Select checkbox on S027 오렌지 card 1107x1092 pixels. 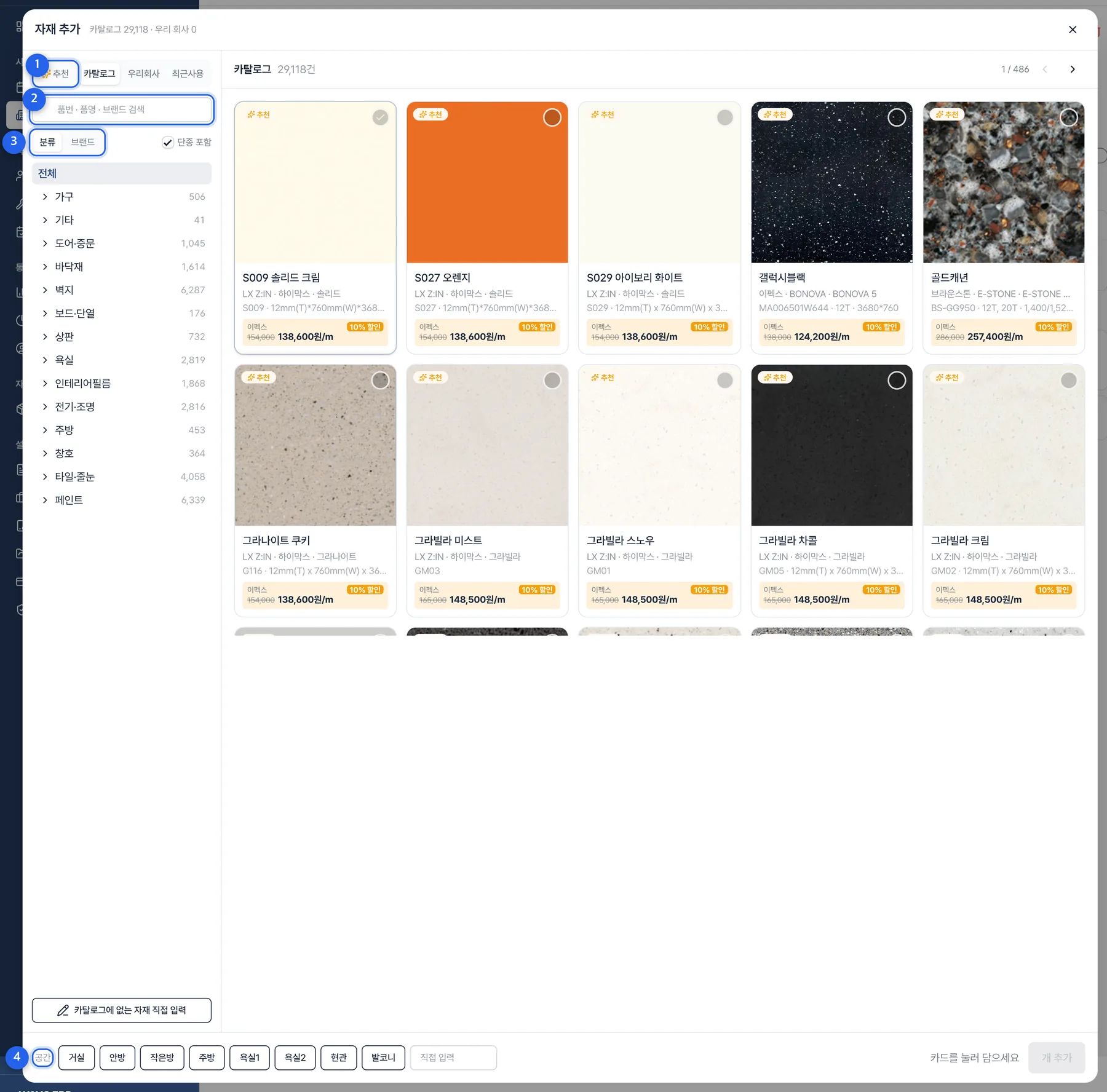(x=552, y=117)
